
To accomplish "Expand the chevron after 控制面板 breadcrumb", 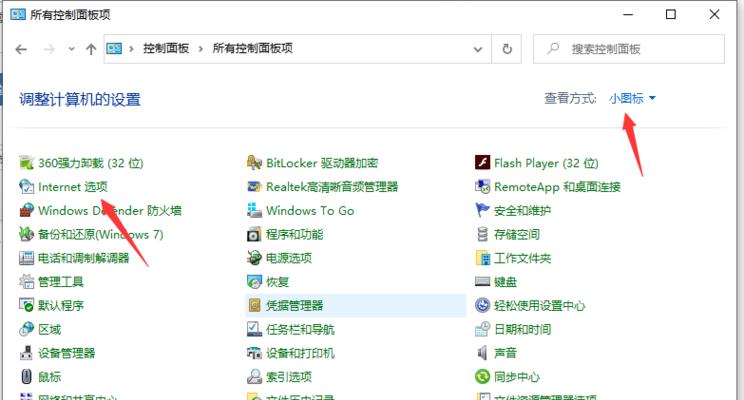I will (x=201, y=48).
